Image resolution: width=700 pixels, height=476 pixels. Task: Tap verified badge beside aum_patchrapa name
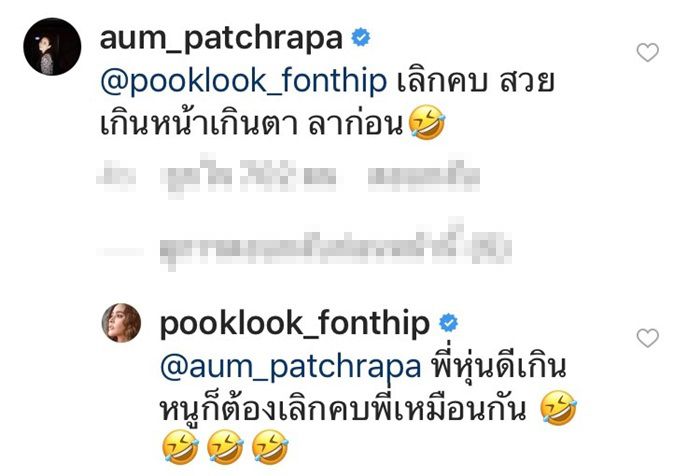361,38
